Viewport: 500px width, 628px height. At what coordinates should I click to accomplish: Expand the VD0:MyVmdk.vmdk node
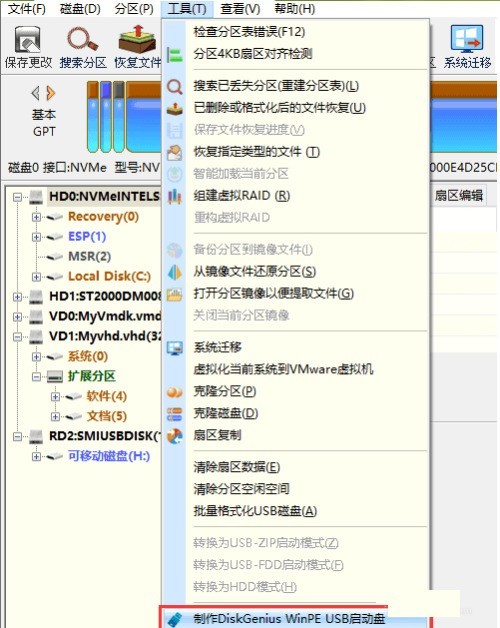pos(17,317)
